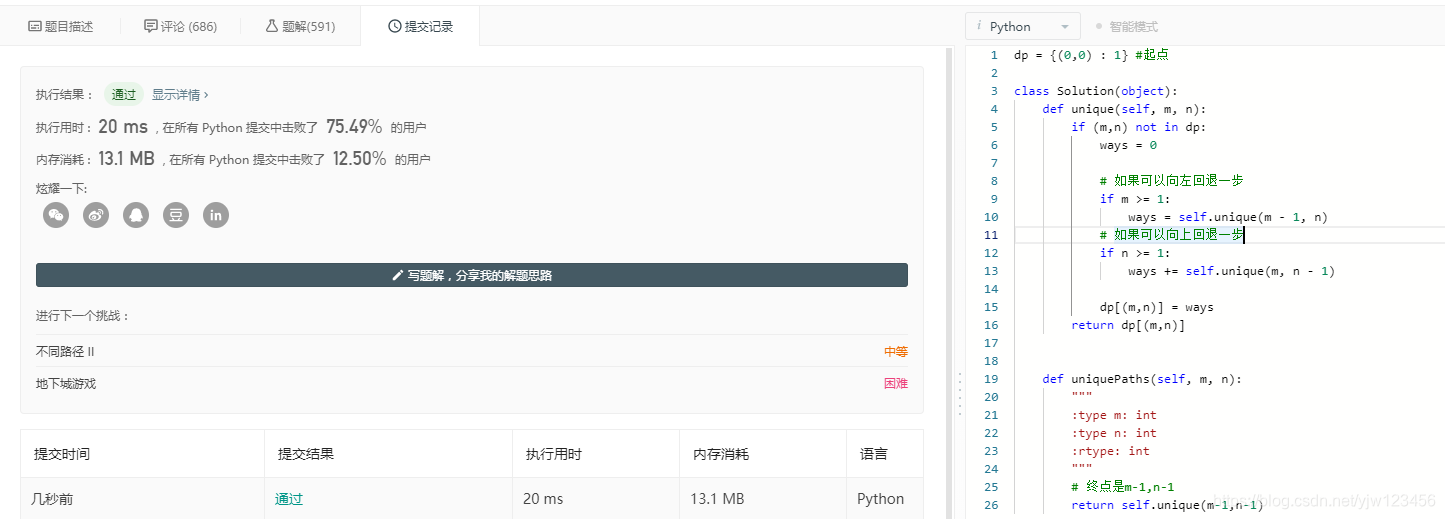Open next challenge 不同路径 II
The image size is (1445, 519).
(x=65, y=352)
